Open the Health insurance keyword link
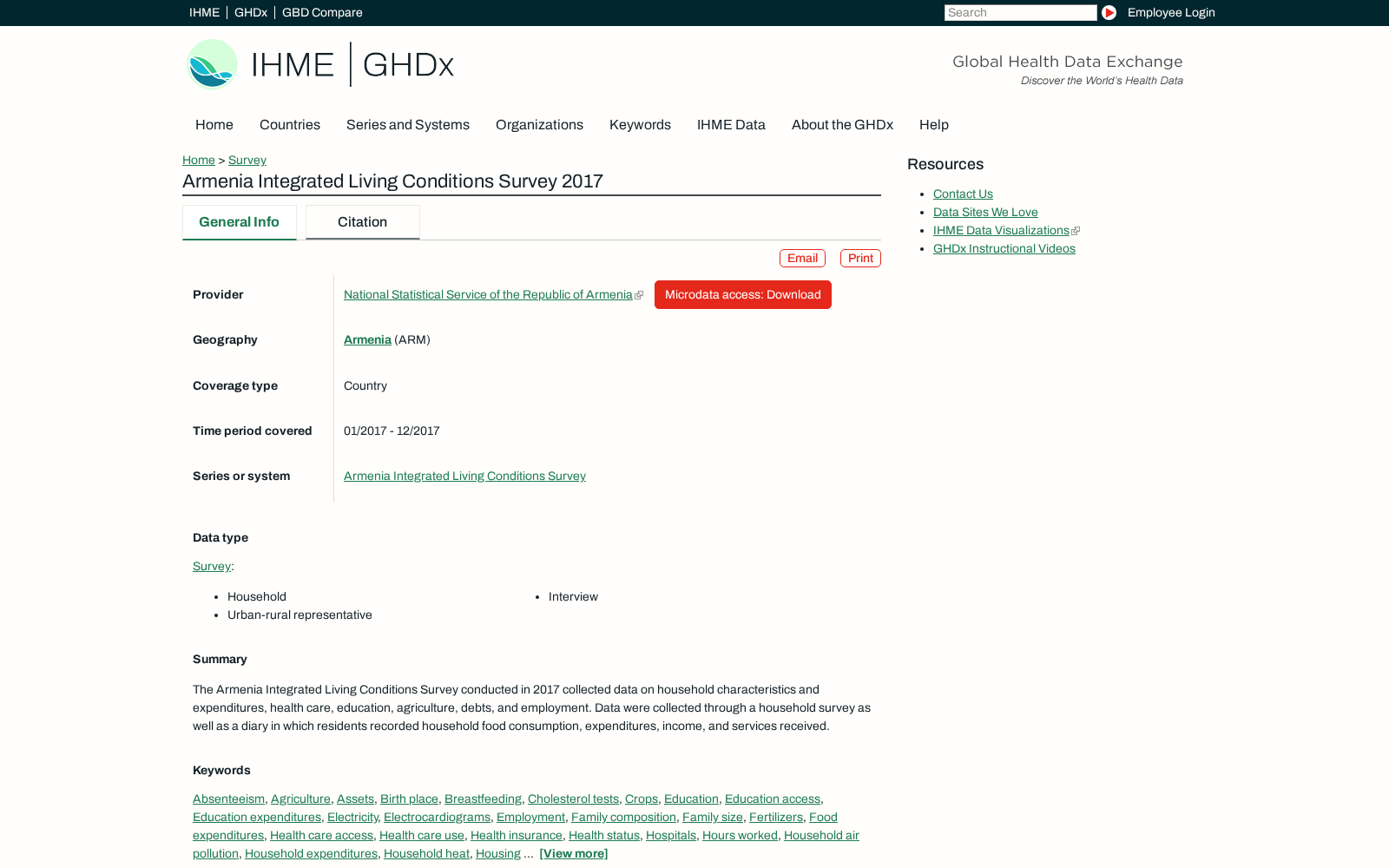This screenshot has width=1389, height=868. [x=517, y=835]
